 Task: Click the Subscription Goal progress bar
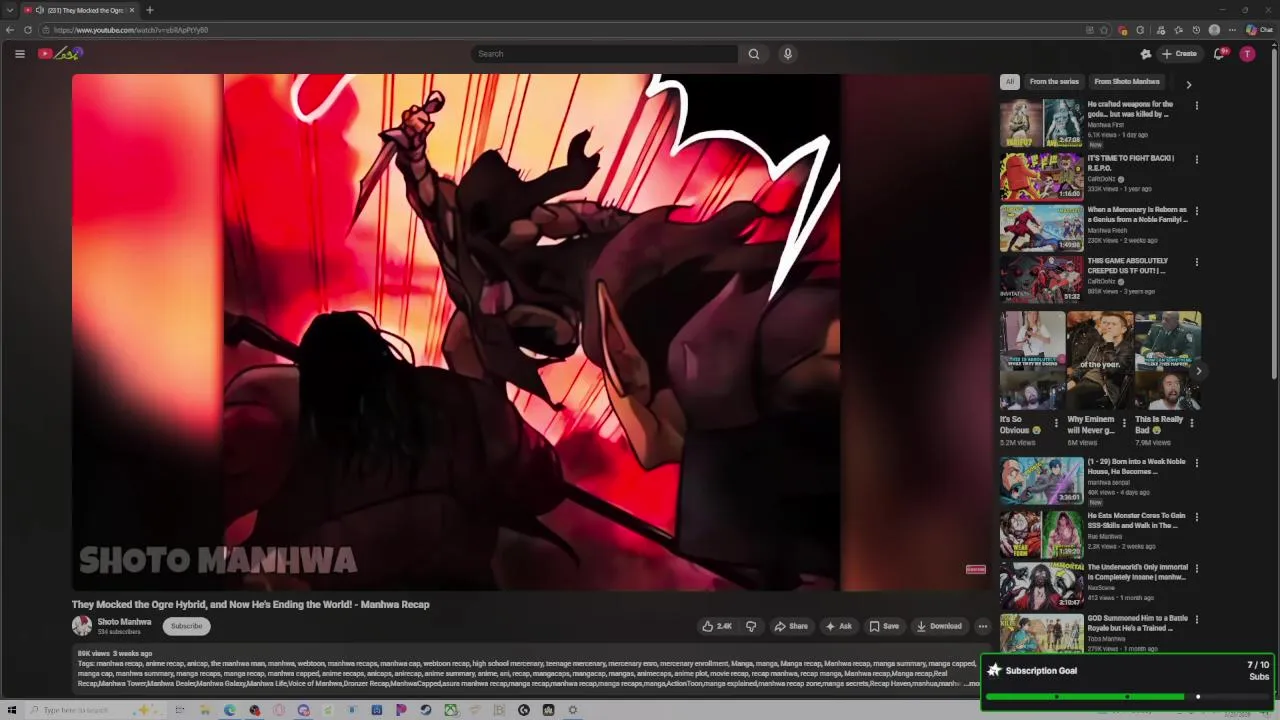pos(1127,696)
